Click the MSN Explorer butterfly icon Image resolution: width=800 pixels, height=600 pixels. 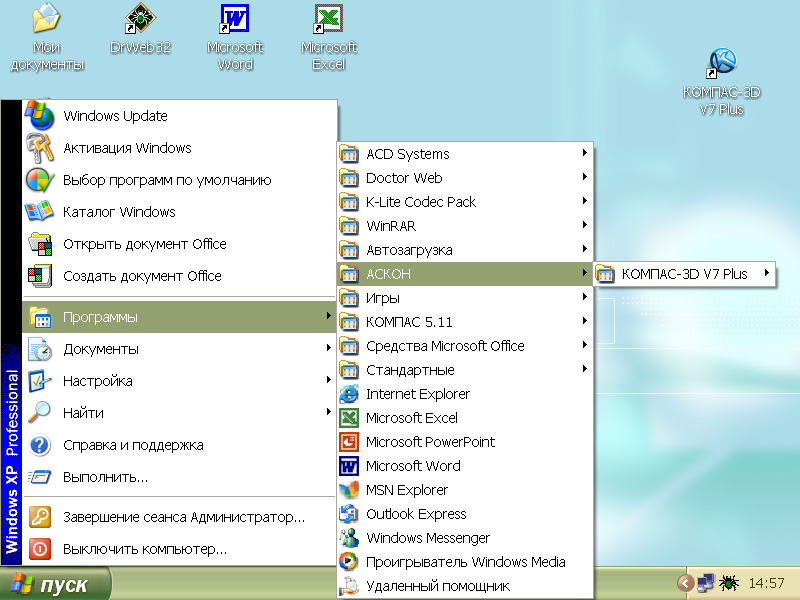tap(349, 490)
